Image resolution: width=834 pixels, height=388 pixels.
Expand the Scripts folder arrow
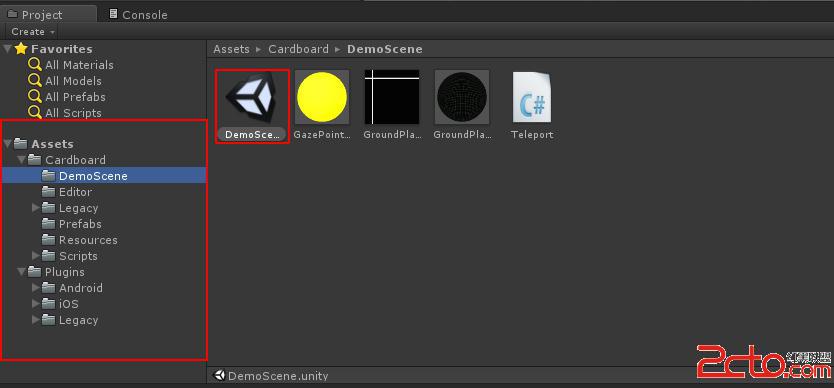[36, 256]
